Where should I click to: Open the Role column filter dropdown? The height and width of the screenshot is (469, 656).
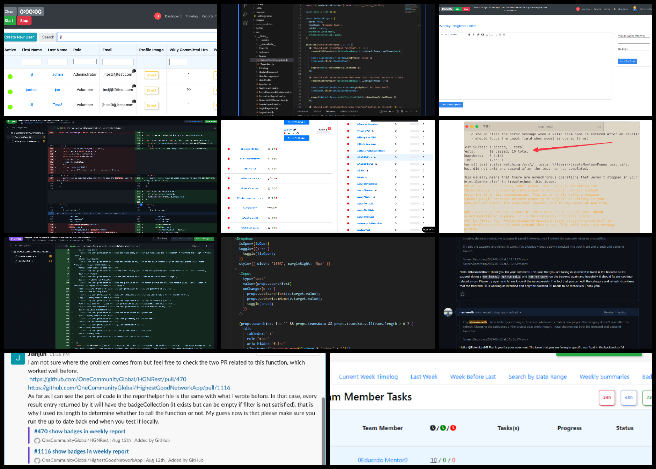85,62
